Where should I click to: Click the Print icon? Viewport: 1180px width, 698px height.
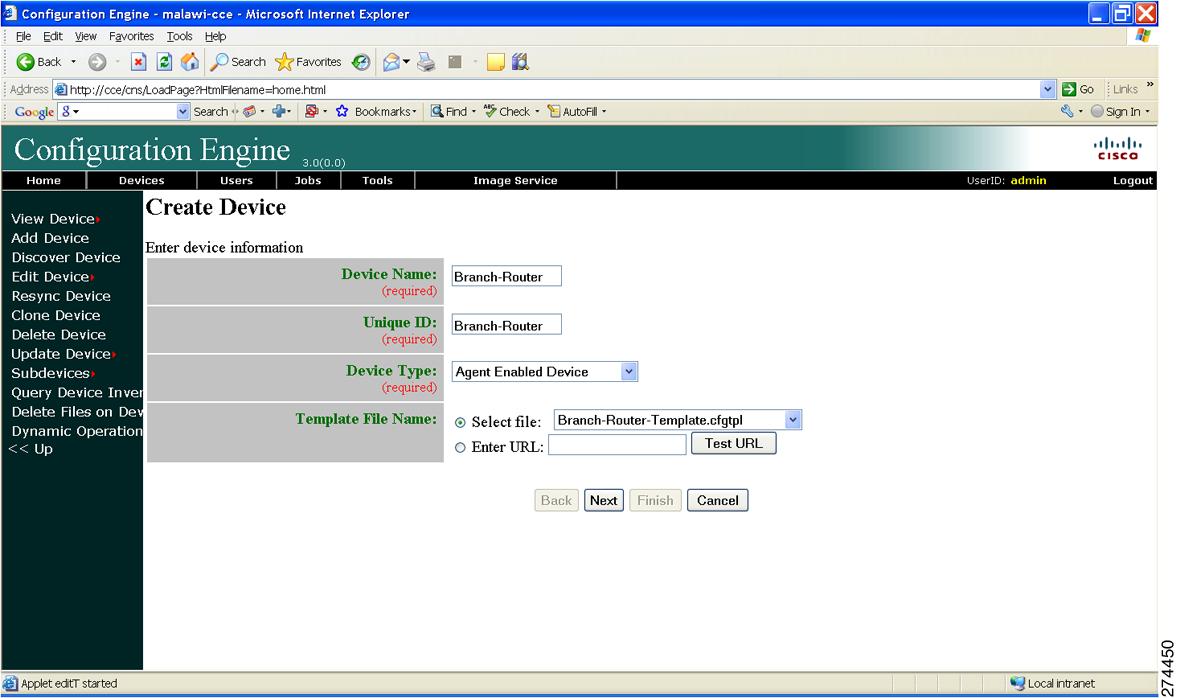[427, 62]
